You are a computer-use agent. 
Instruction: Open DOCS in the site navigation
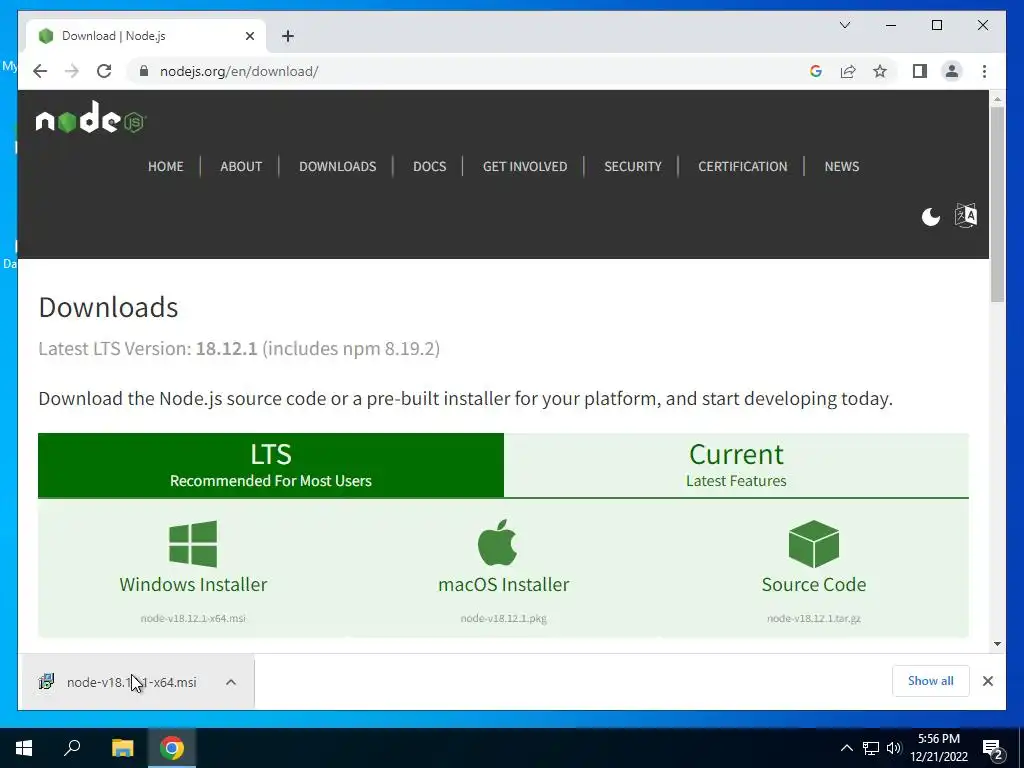[x=430, y=167]
